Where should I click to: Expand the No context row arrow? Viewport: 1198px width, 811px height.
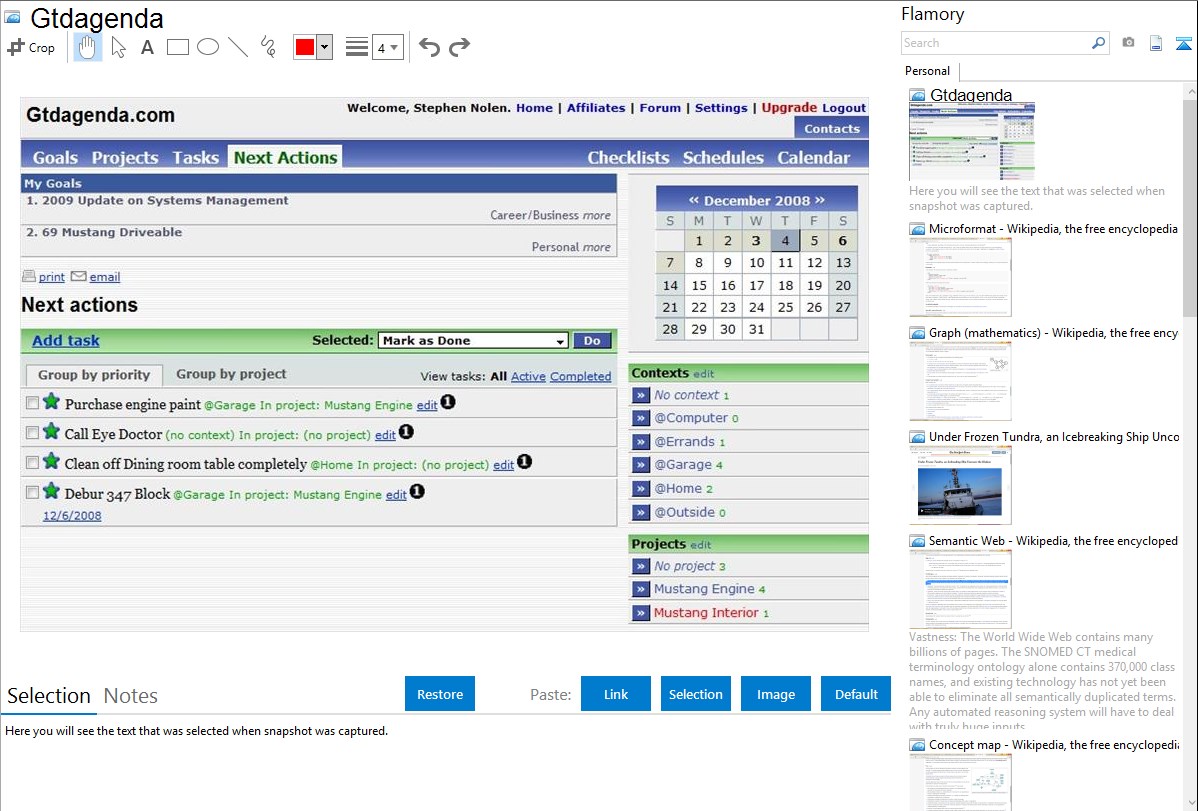click(640, 395)
